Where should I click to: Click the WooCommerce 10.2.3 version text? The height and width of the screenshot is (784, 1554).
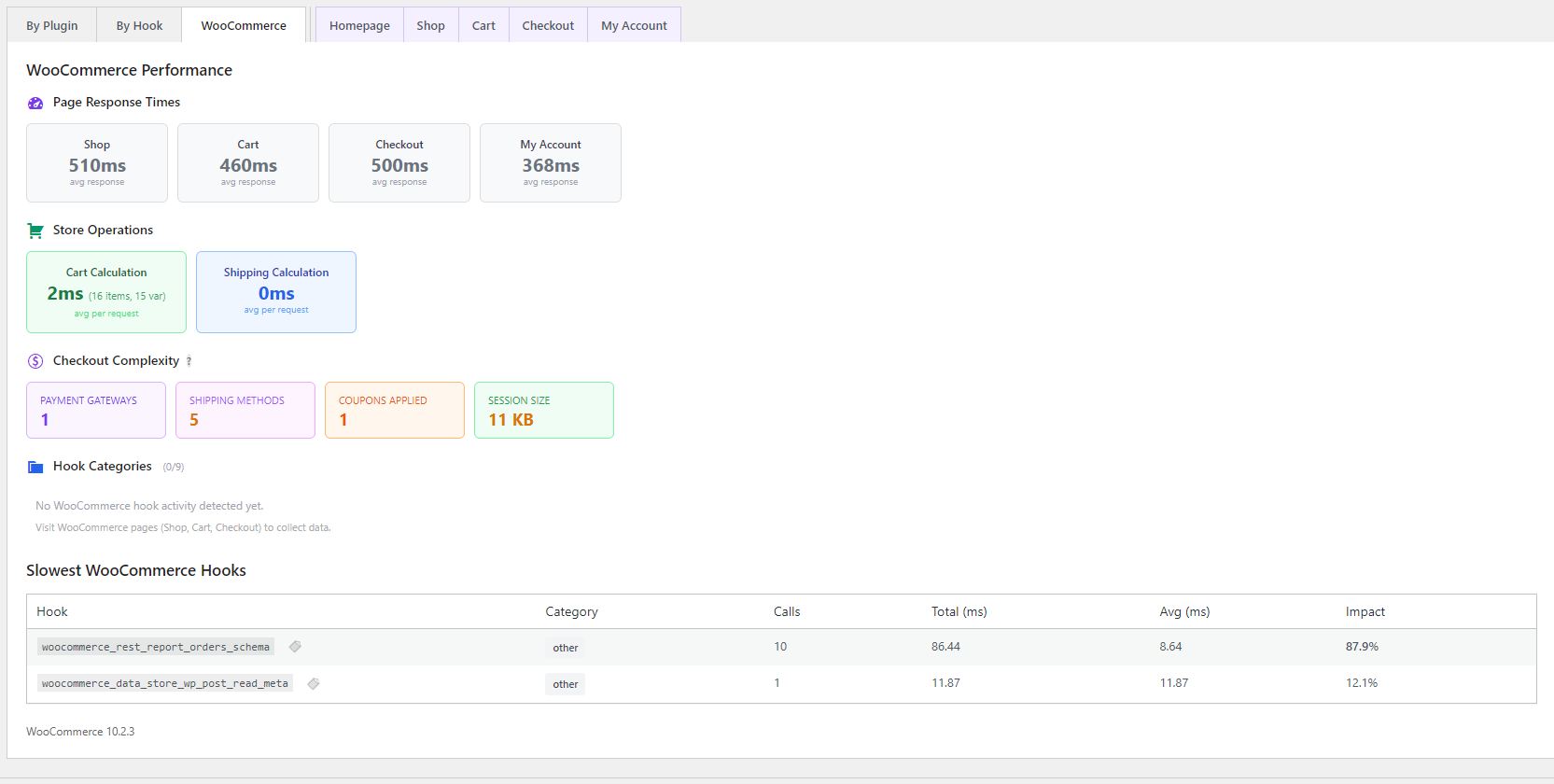click(80, 732)
